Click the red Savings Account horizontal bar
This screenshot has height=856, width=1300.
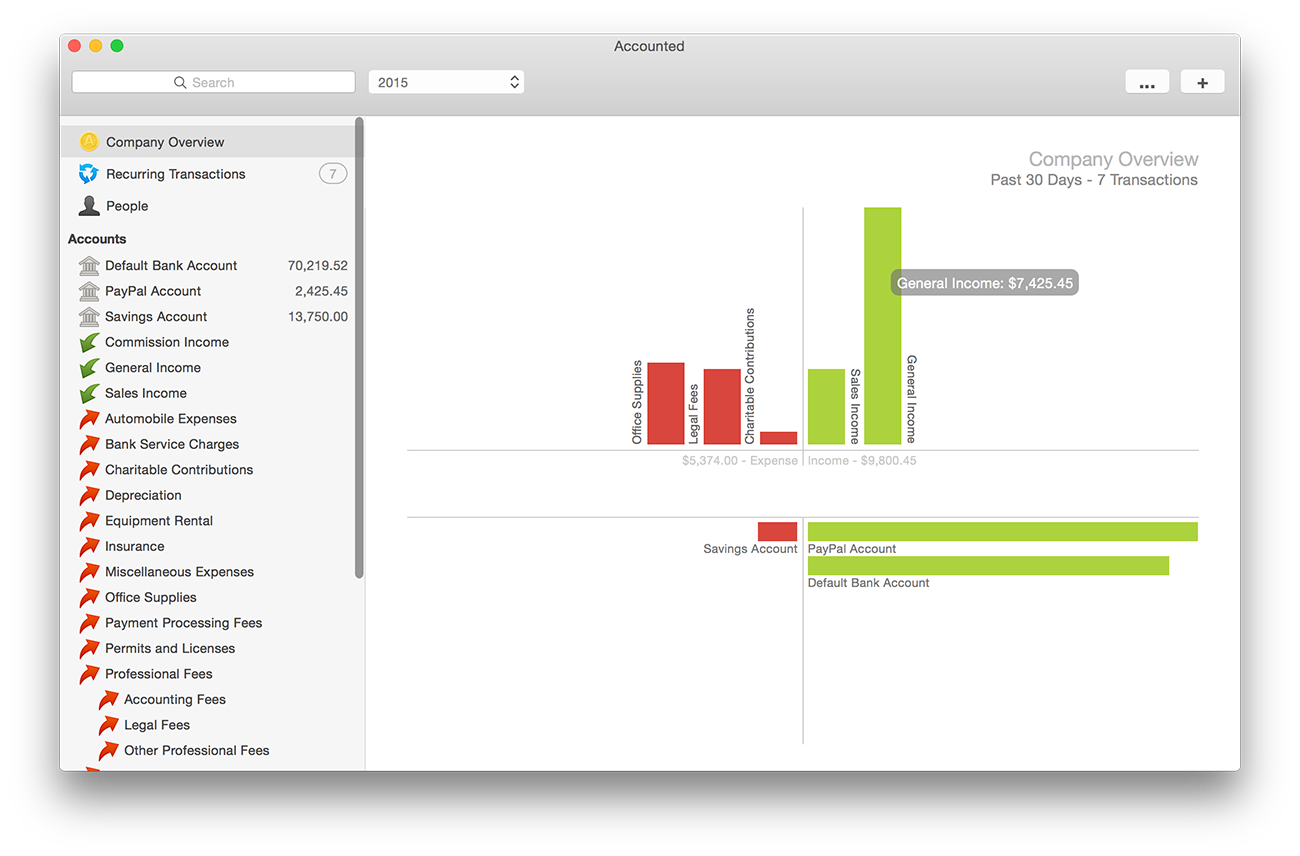(x=777, y=531)
